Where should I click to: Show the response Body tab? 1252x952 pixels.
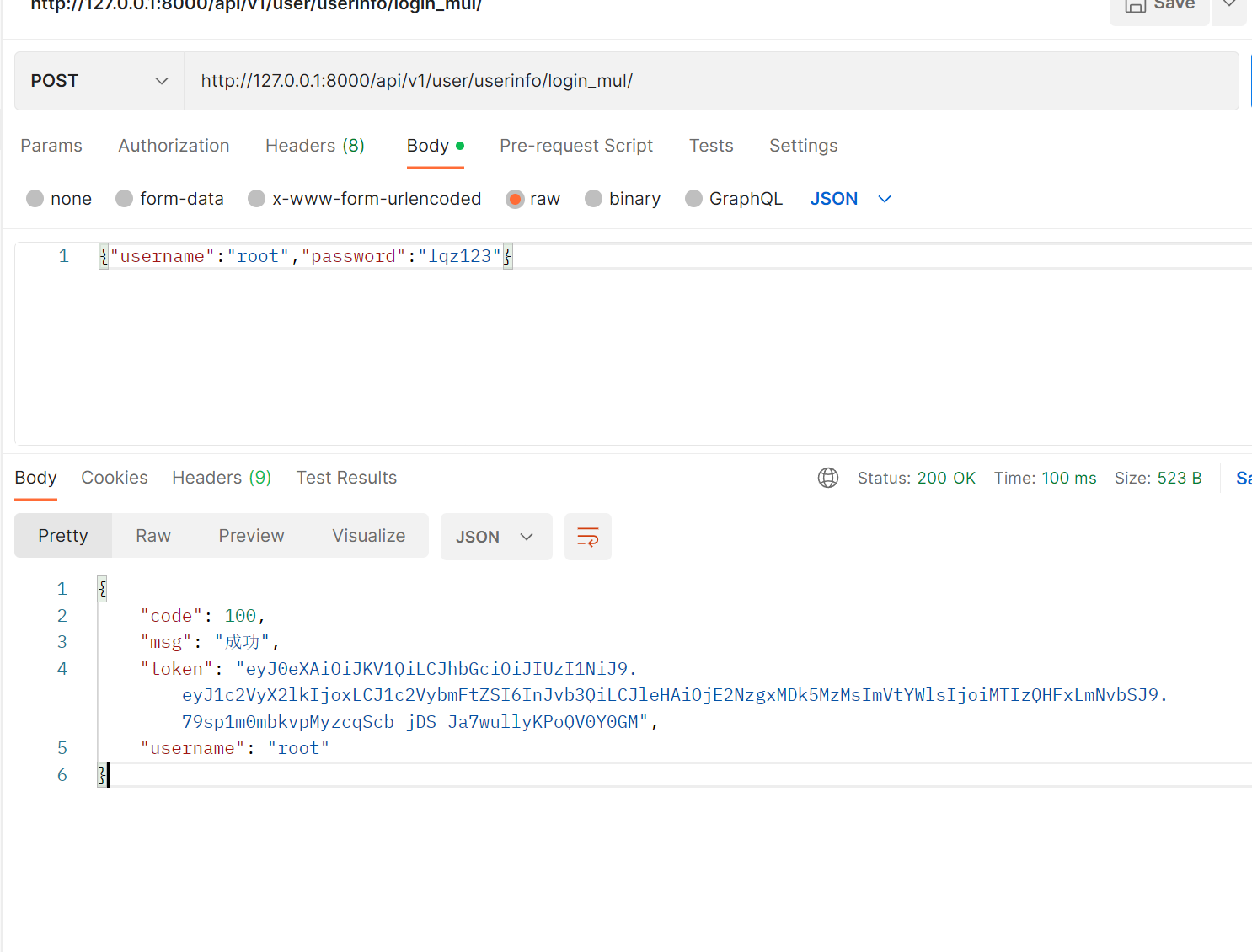tap(35, 478)
